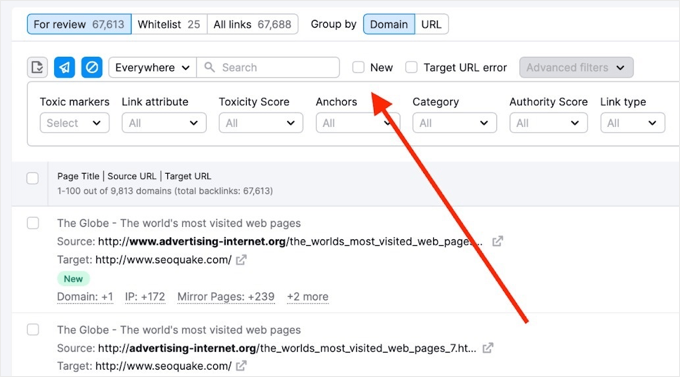This screenshot has width=680, height=377.
Task: Group by URL
Action: [432, 24]
